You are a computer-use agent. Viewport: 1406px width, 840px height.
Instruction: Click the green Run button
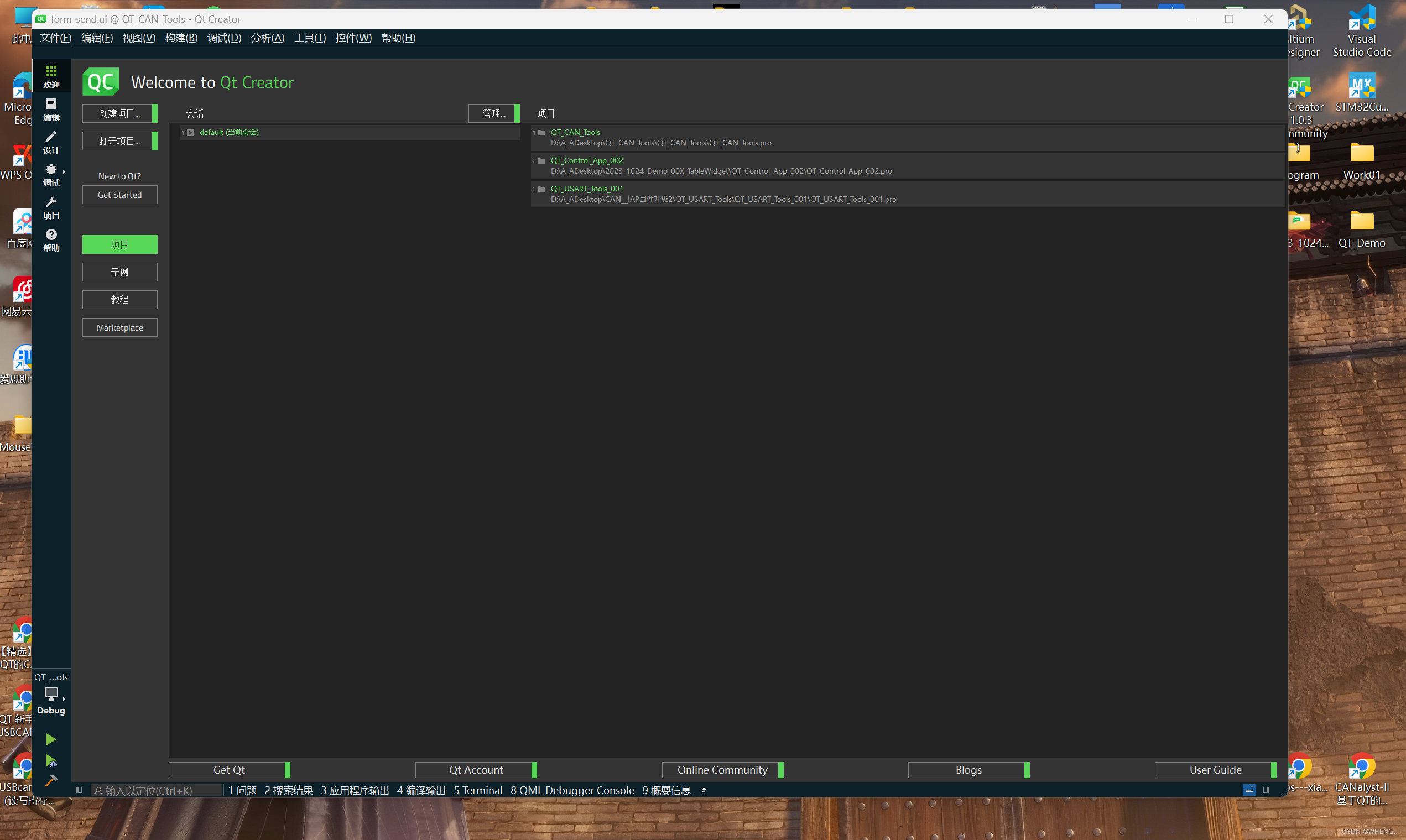coord(51,739)
